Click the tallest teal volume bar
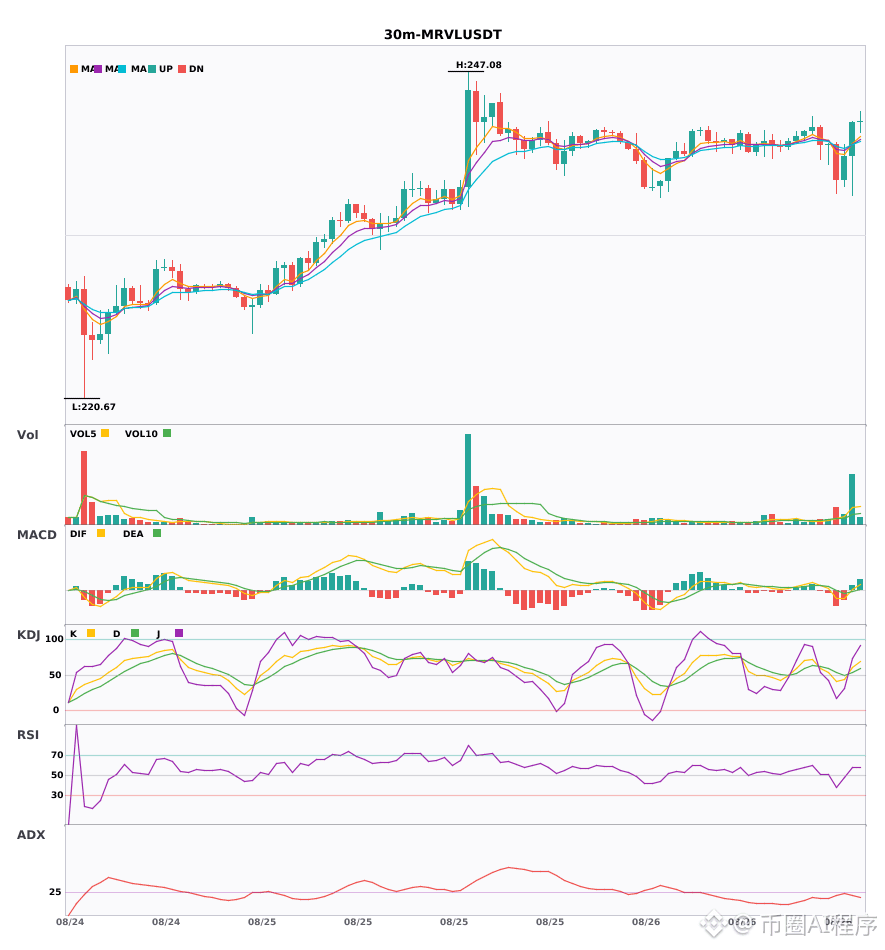Screen dimensions: 885x950 click(x=468, y=479)
